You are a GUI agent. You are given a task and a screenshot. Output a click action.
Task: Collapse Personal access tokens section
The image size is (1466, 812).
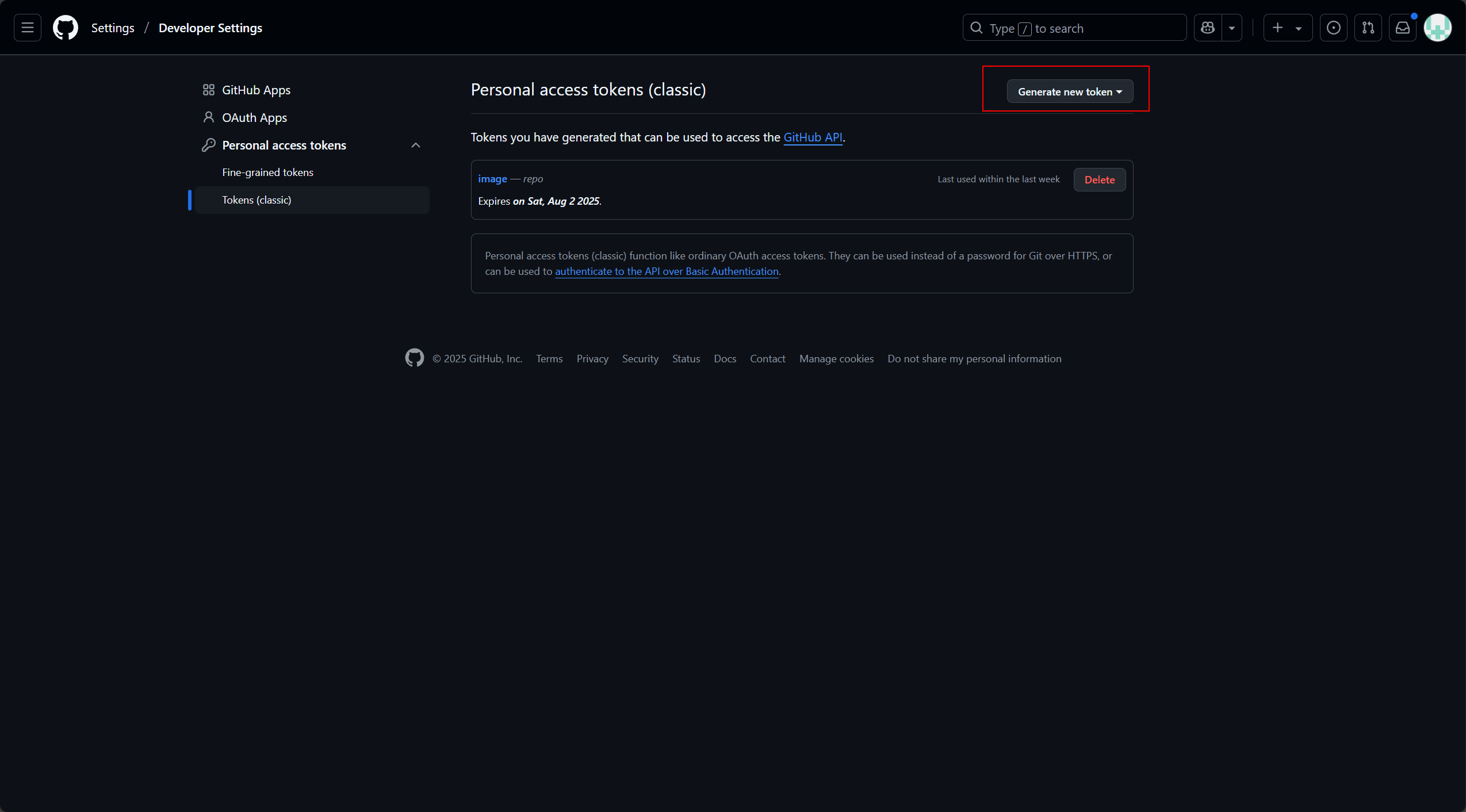click(415, 145)
